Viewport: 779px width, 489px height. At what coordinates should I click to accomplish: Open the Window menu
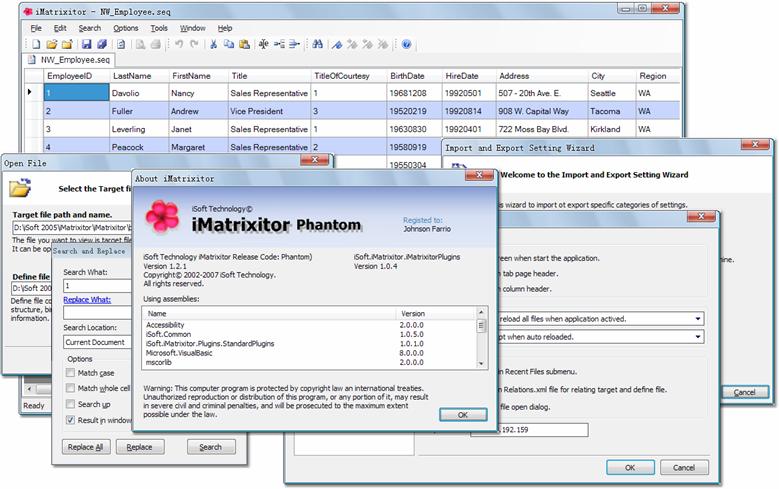click(x=193, y=28)
